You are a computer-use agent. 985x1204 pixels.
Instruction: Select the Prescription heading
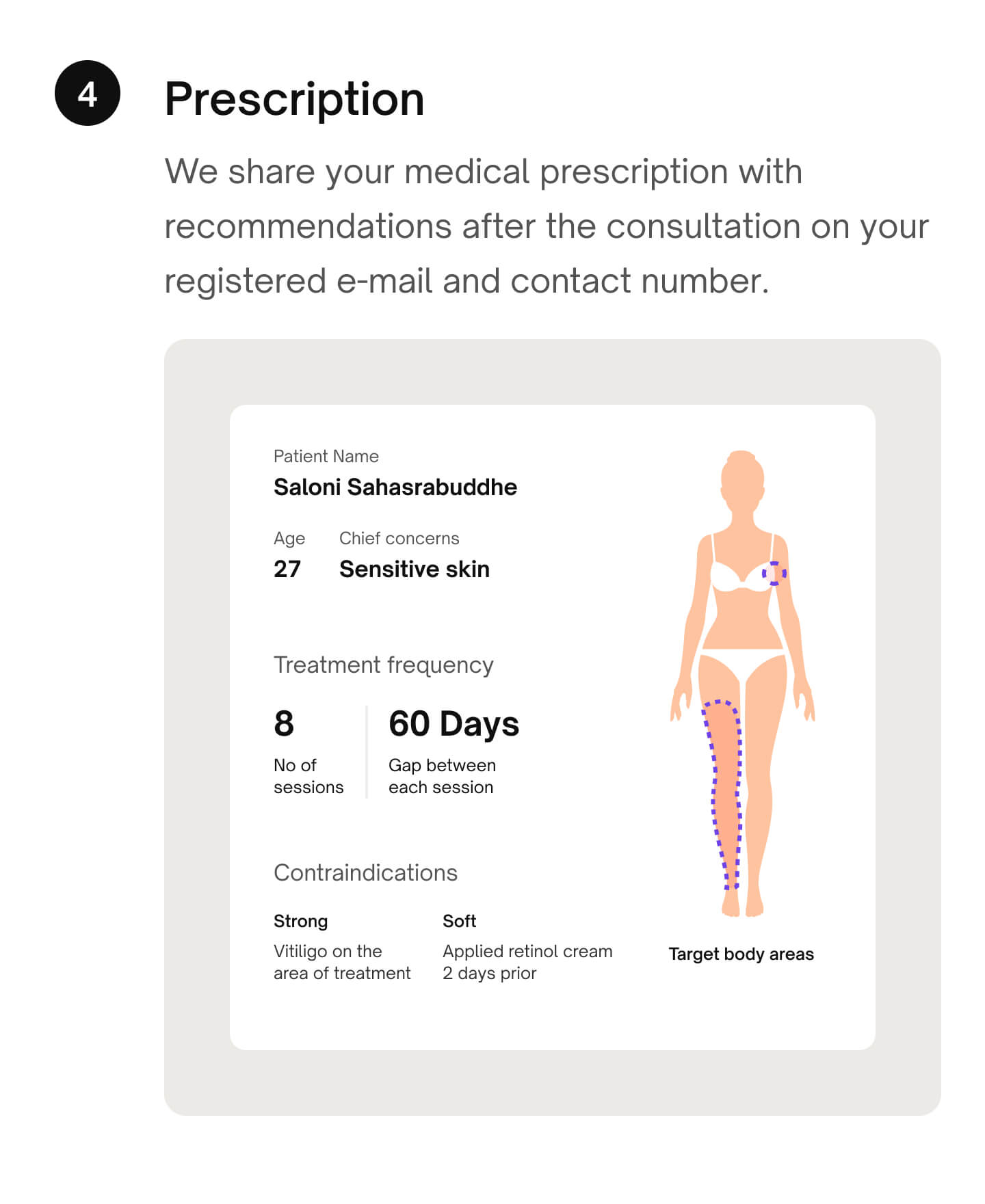pyautogui.click(x=294, y=99)
